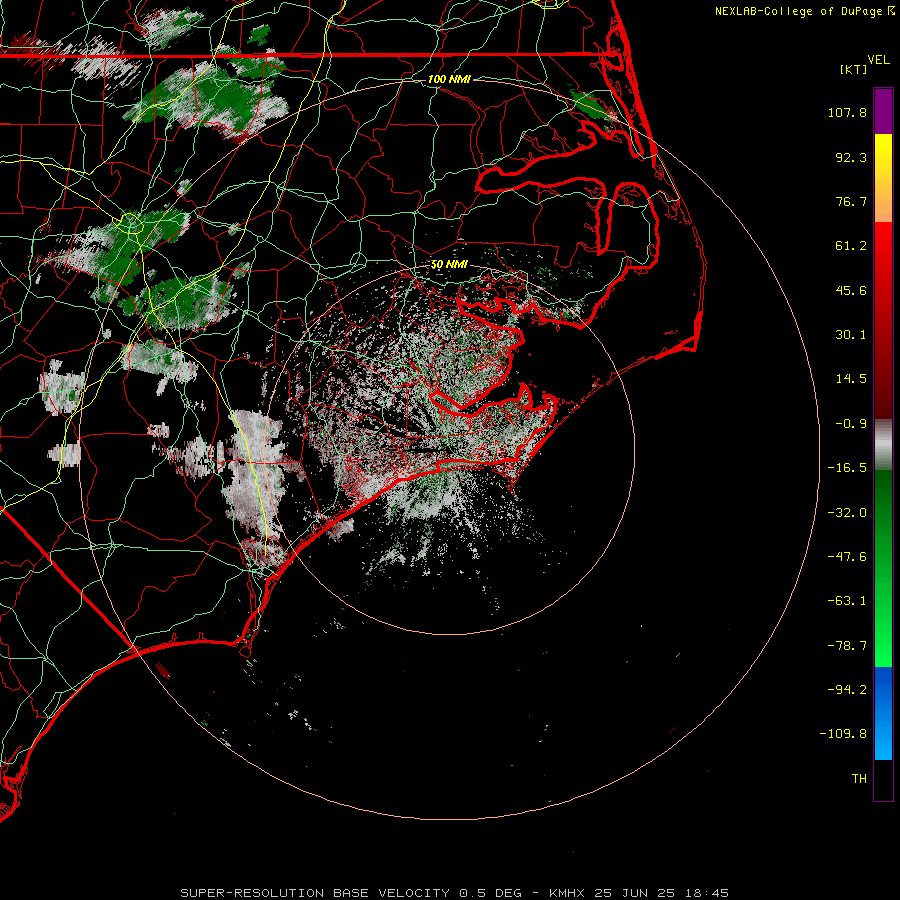Viewport: 900px width, 900px height.
Task: Click the 92.3 velocity scale value
Action: [851, 157]
